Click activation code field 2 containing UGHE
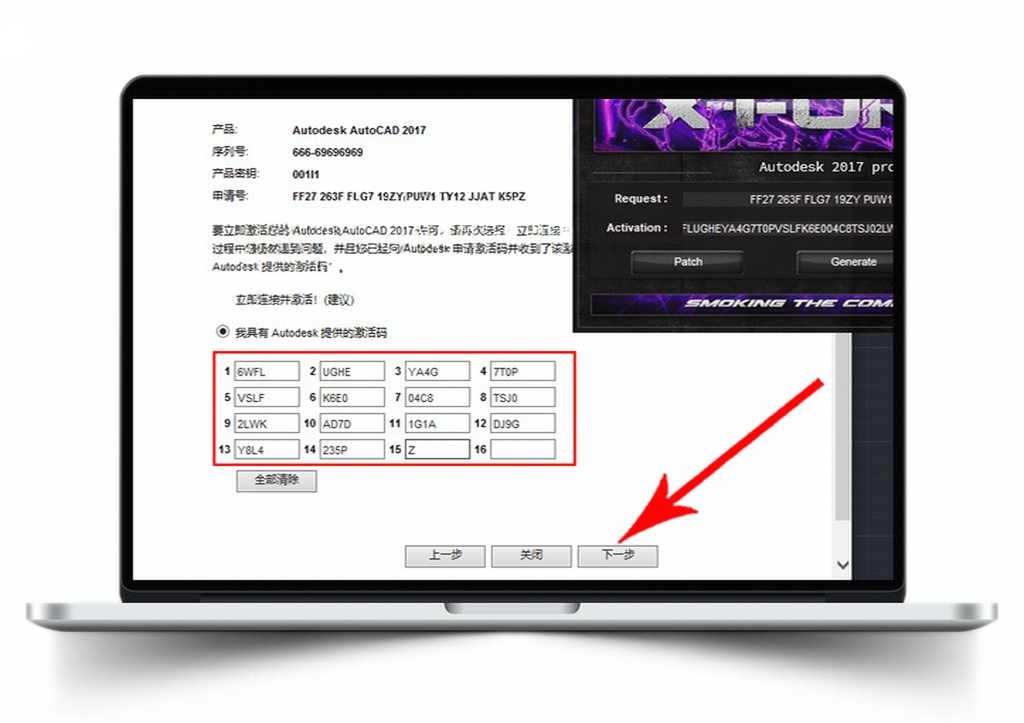 (x=352, y=371)
